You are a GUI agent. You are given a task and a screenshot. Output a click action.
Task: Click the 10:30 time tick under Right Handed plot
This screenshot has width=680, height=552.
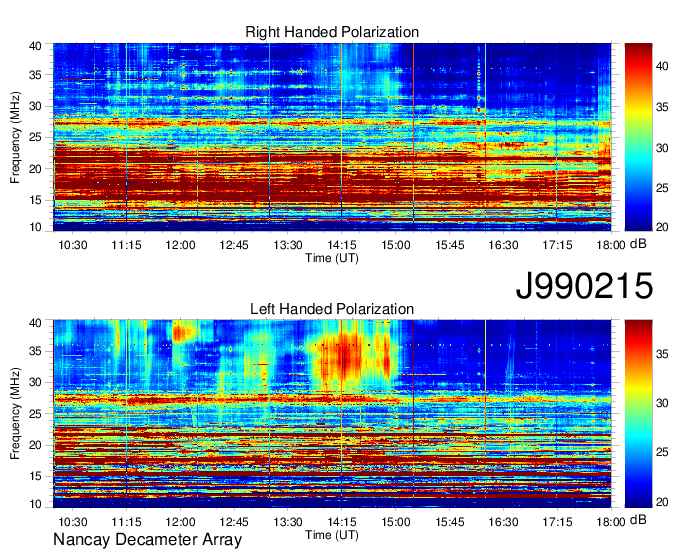tap(72, 245)
